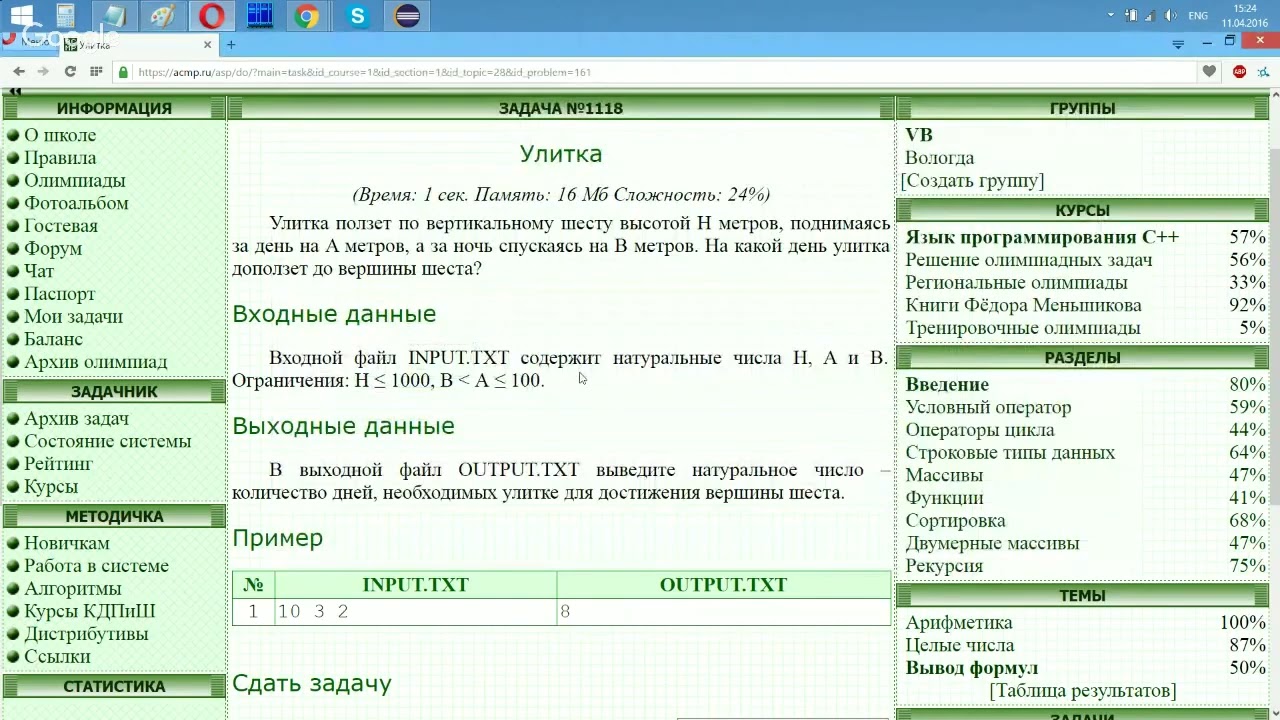Open Speed Dial grid icon
Viewport: 1280px width, 720px height.
coord(96,71)
